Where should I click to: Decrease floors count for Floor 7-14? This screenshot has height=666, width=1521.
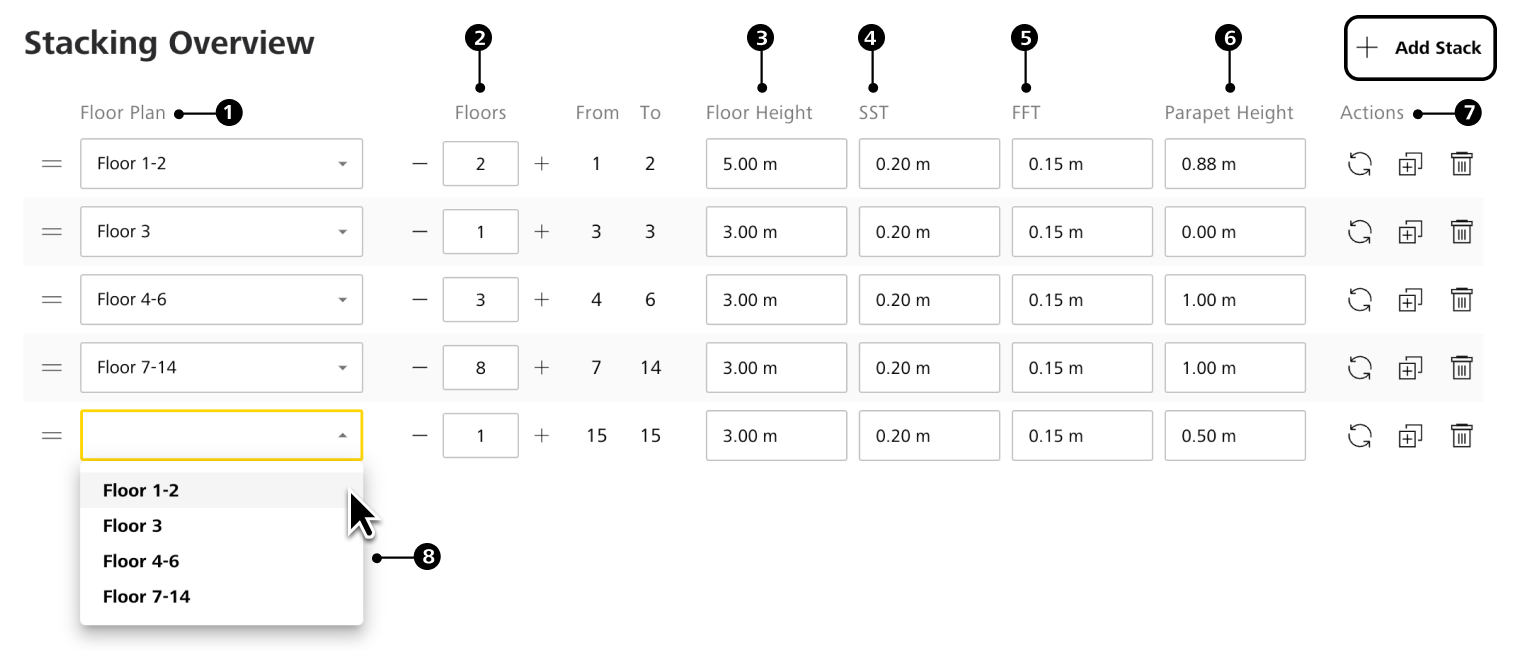click(x=420, y=368)
